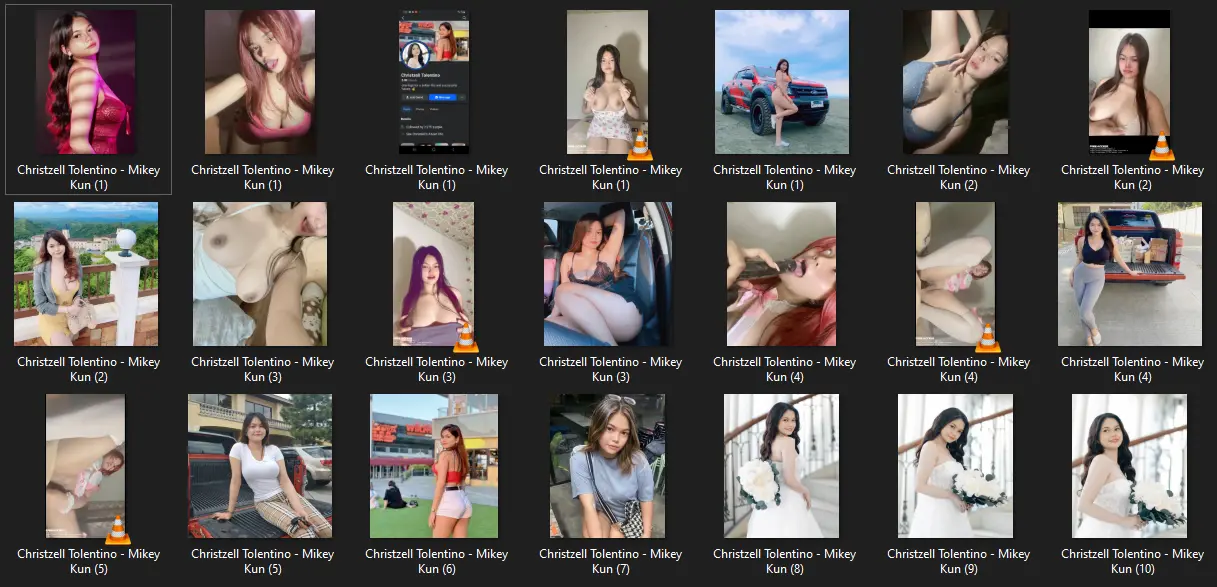The image size is (1217, 587).
Task: Select the car interior photo labeled Kun (3)
Action: click(x=608, y=274)
